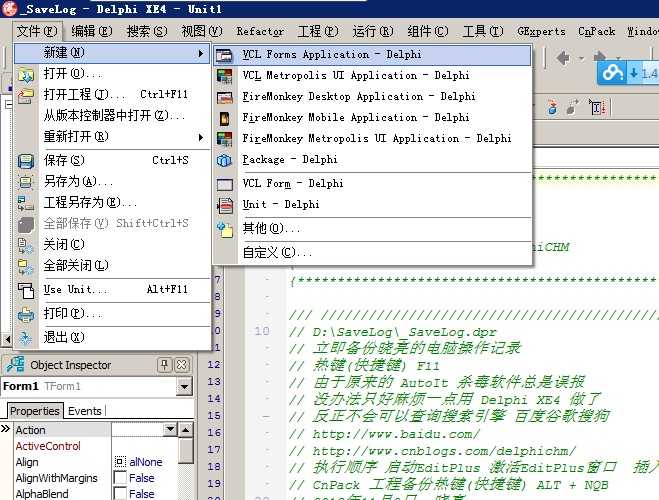Click the text cursor toolbar icon
659x500 pixels.
pyautogui.click(x=597, y=108)
